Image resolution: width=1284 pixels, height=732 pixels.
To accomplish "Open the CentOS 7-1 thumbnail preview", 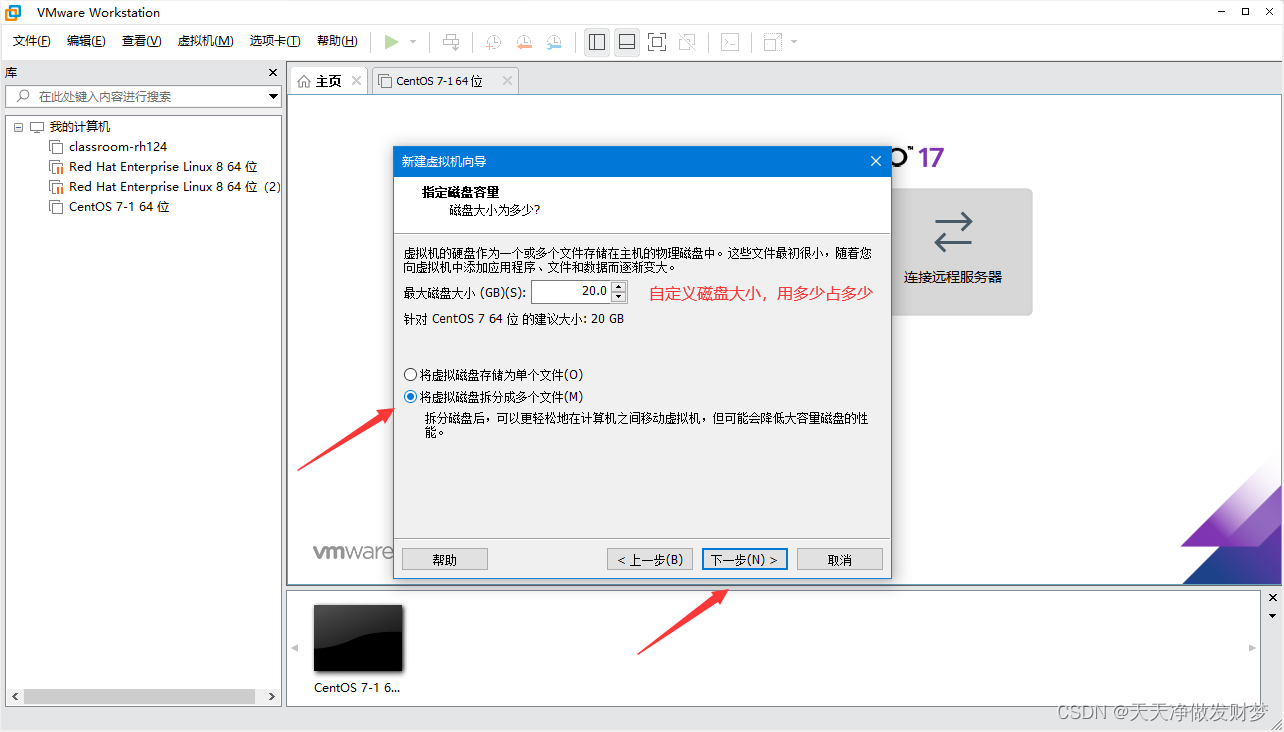I will 358,638.
